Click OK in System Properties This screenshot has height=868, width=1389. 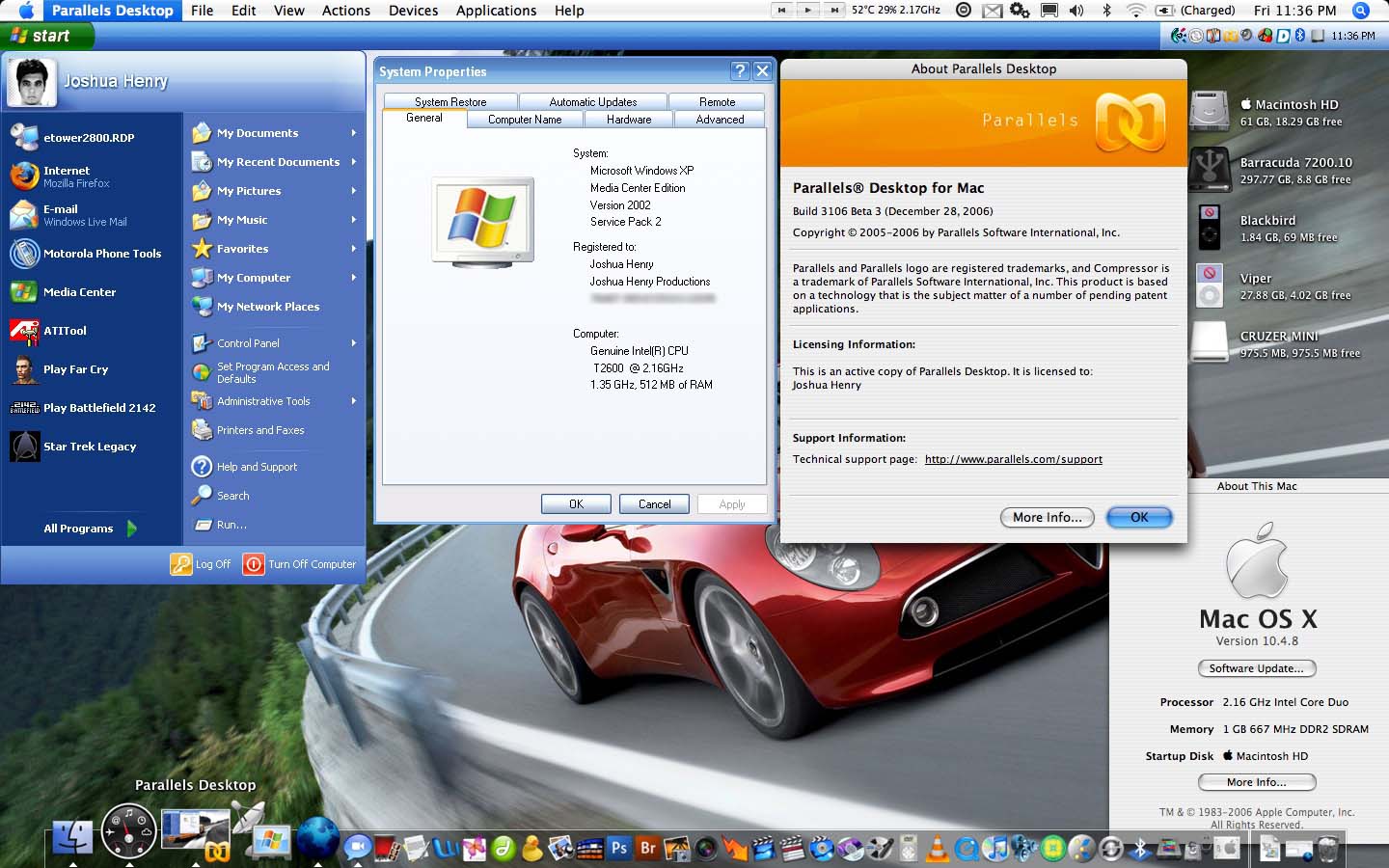point(576,504)
